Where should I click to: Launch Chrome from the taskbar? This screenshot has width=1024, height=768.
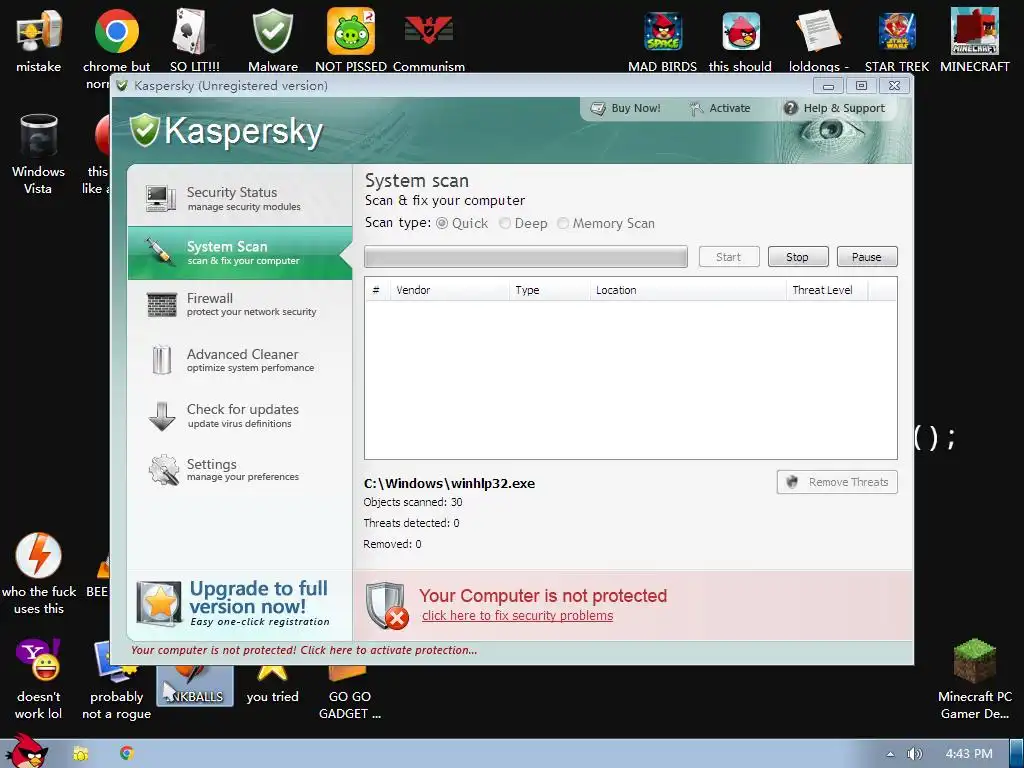click(x=127, y=753)
